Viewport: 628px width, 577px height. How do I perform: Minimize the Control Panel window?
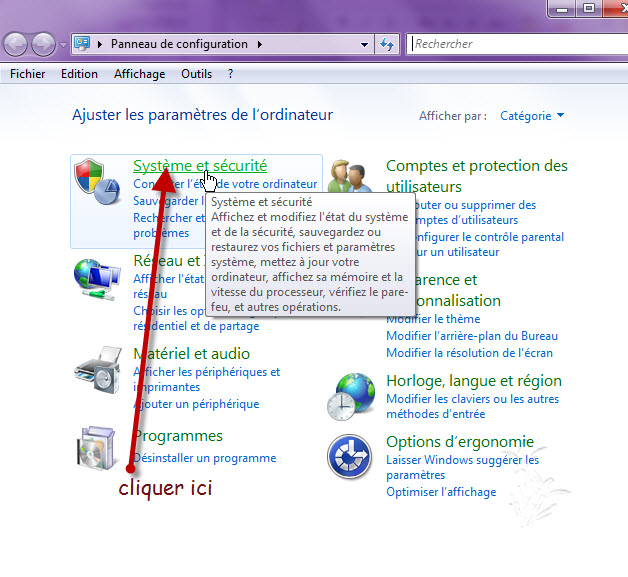562,8
